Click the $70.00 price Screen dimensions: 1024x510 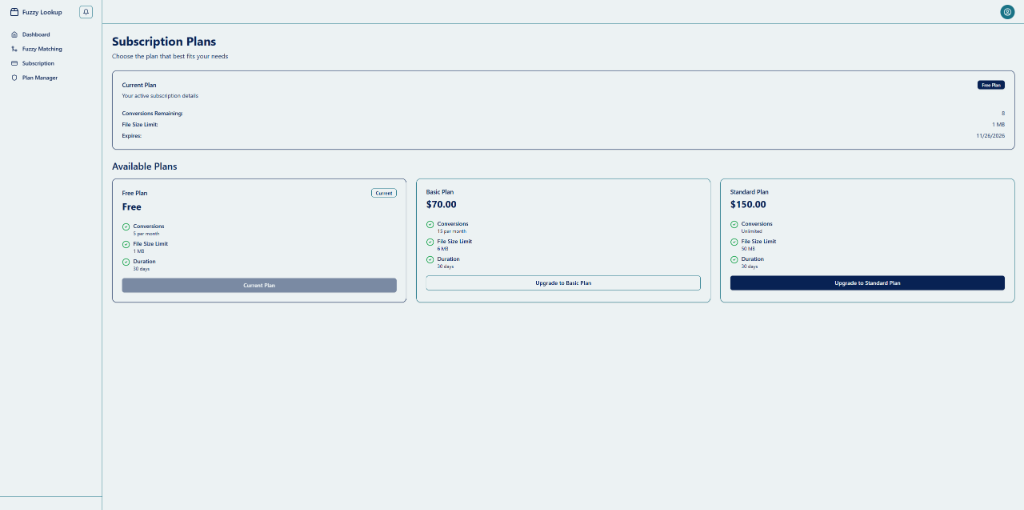(441, 204)
